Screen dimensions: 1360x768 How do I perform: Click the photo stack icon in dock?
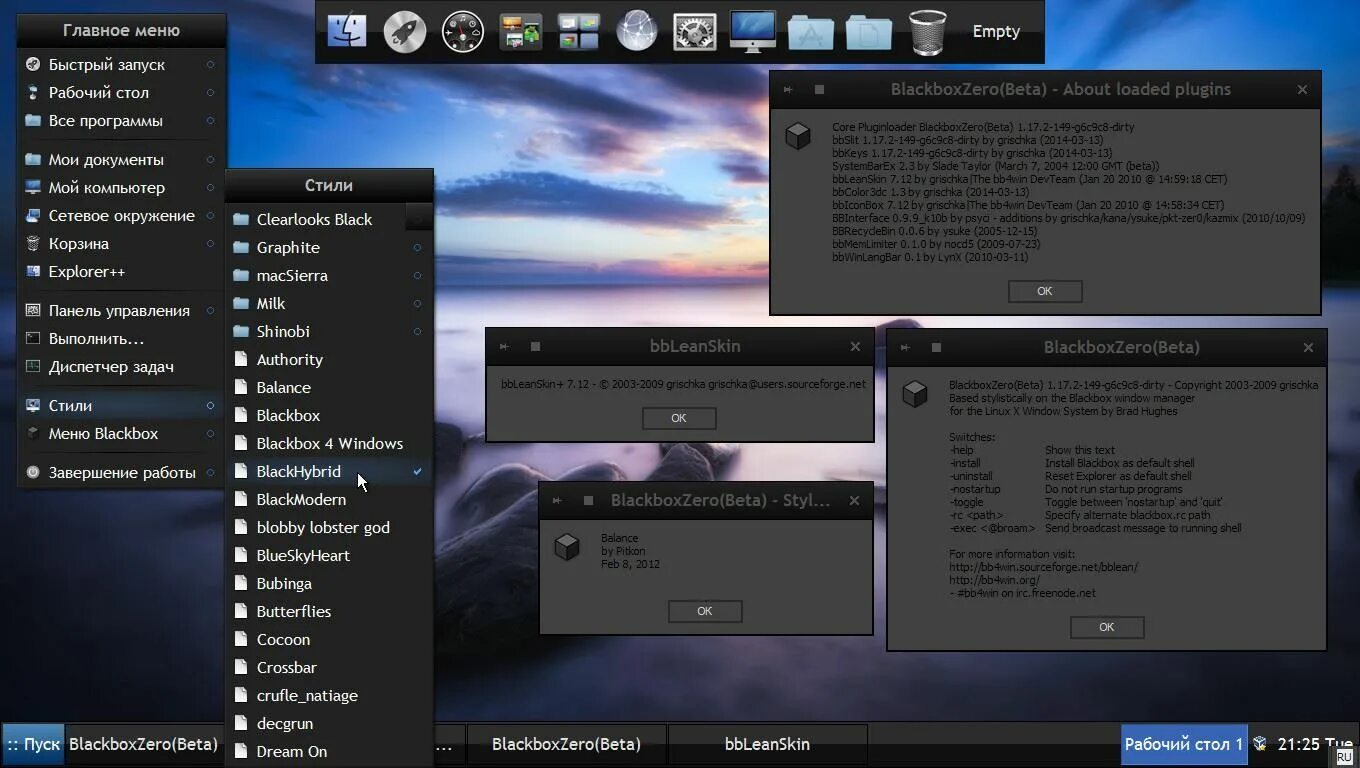pyautogui.click(x=521, y=32)
